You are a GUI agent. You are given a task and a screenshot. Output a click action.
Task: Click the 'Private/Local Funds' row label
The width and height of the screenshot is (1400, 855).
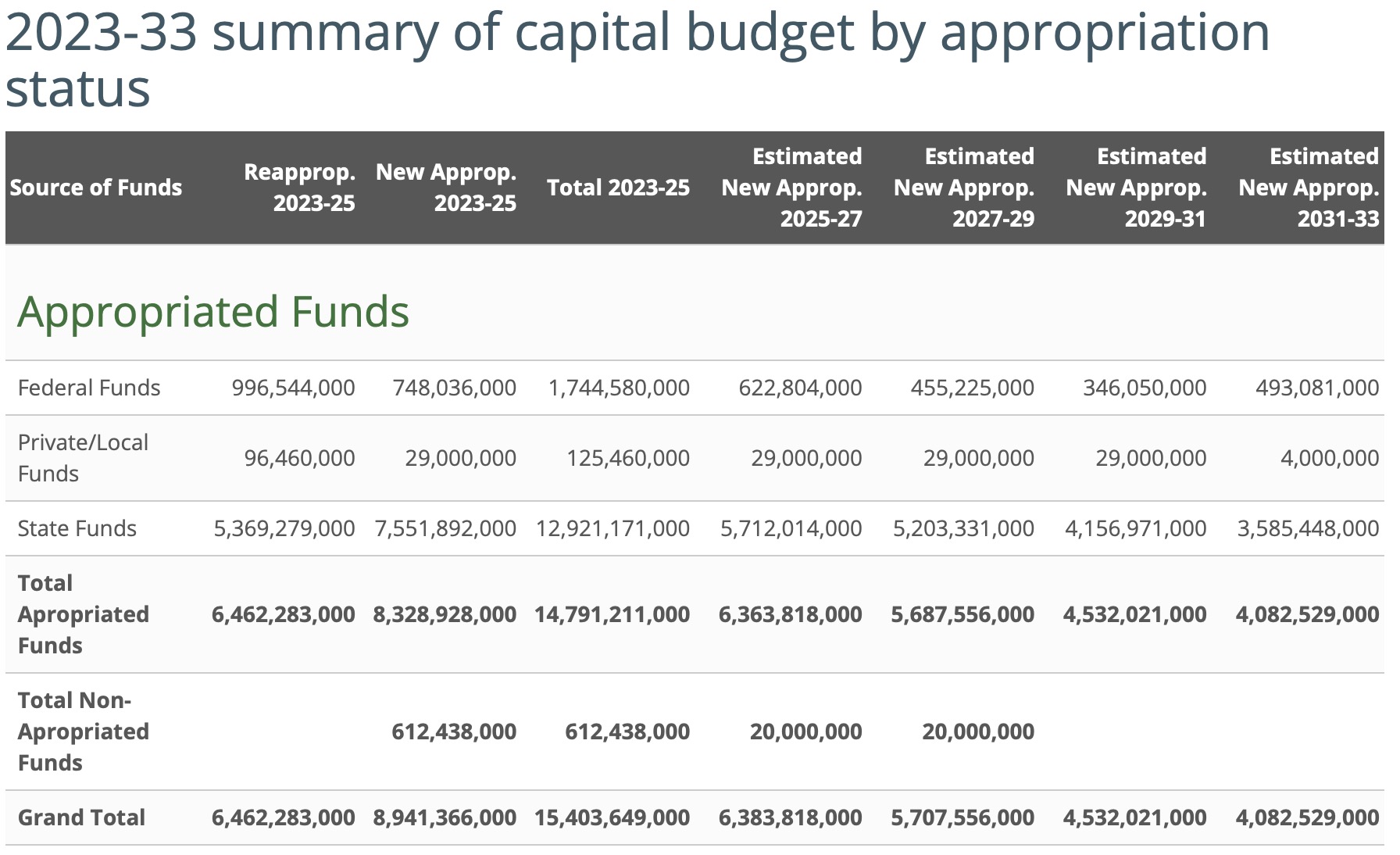pyautogui.click(x=83, y=458)
